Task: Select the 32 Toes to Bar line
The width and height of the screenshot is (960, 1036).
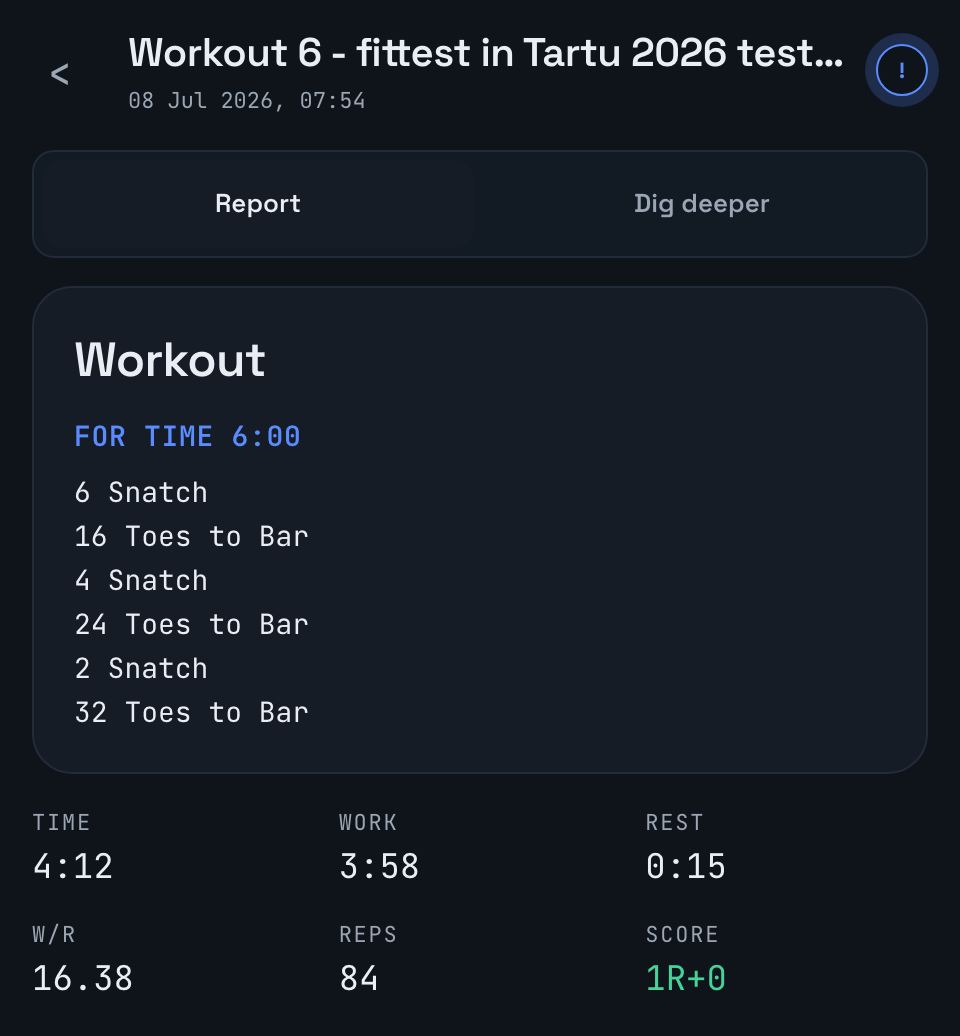Action: pos(192,712)
